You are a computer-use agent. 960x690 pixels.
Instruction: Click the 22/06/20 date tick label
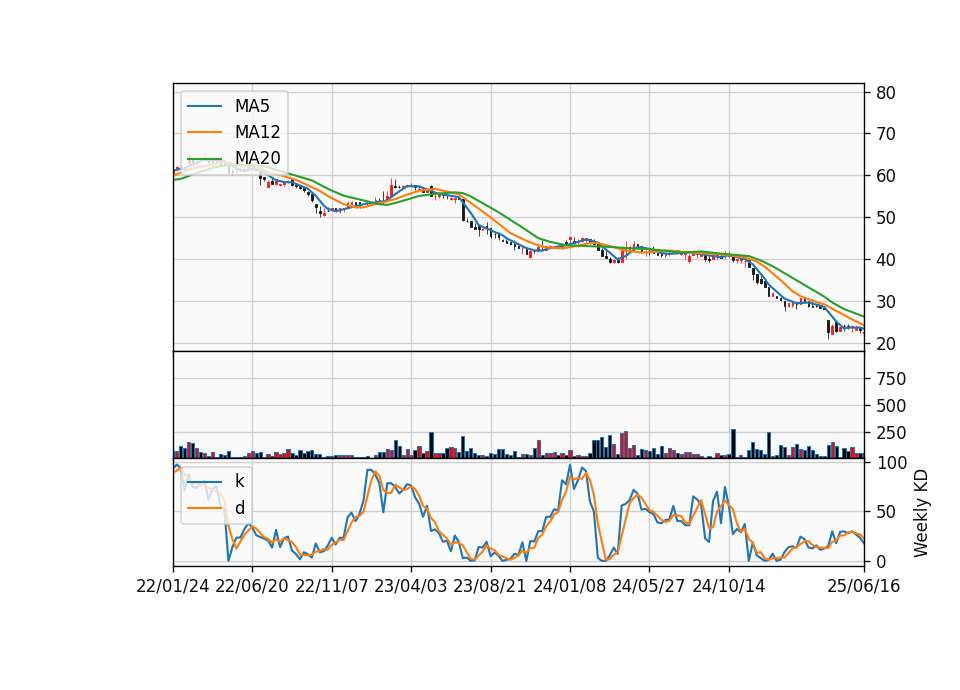click(x=252, y=586)
